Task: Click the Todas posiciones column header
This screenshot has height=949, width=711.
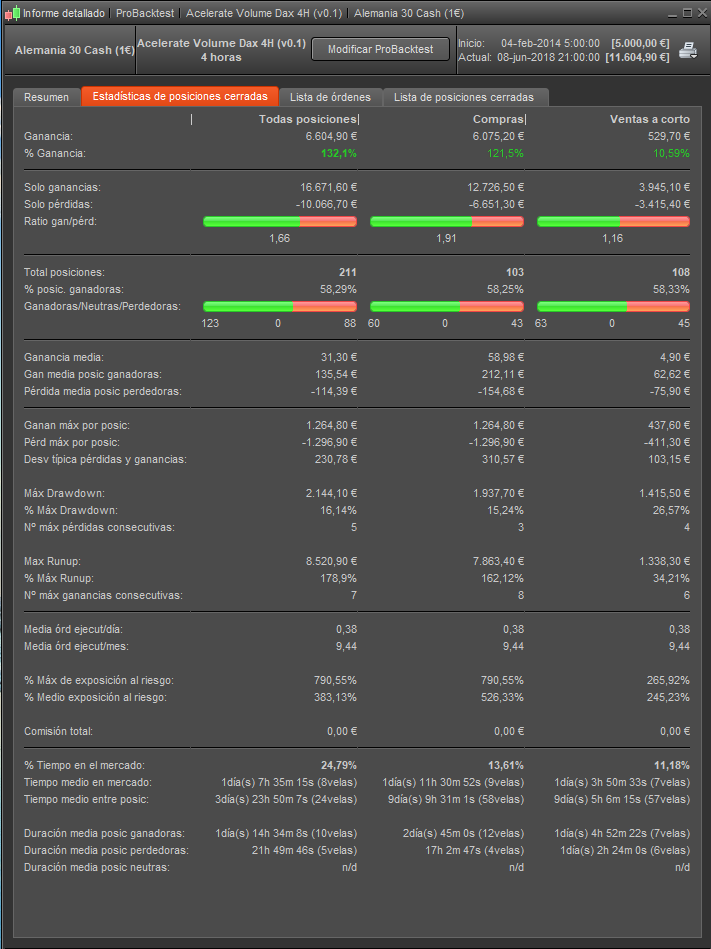Action: [x=307, y=120]
